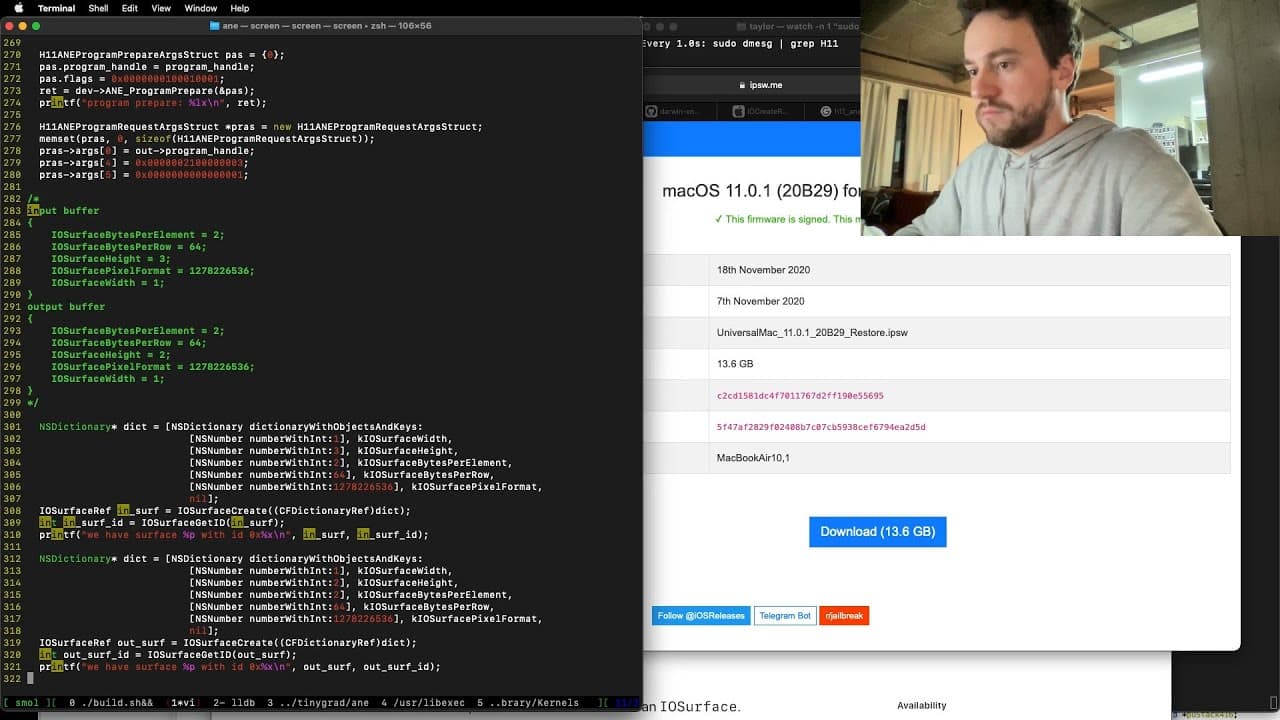1280x720 pixels.
Task: Click the MacBookAir10,1 device cell
Action: [753, 458]
